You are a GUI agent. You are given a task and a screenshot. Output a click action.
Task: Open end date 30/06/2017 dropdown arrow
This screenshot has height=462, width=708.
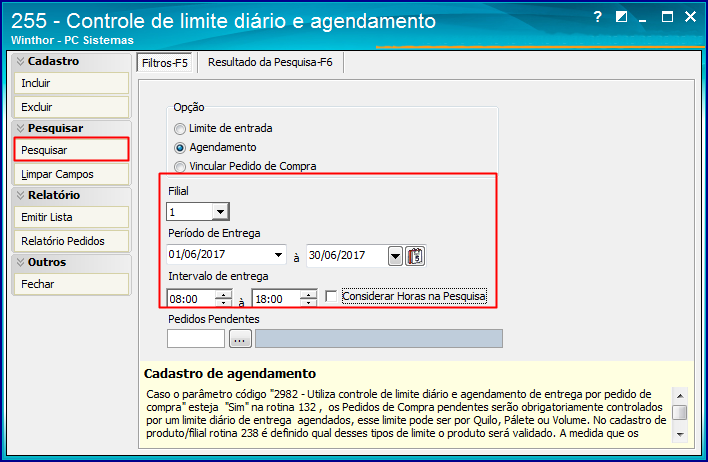pos(395,256)
